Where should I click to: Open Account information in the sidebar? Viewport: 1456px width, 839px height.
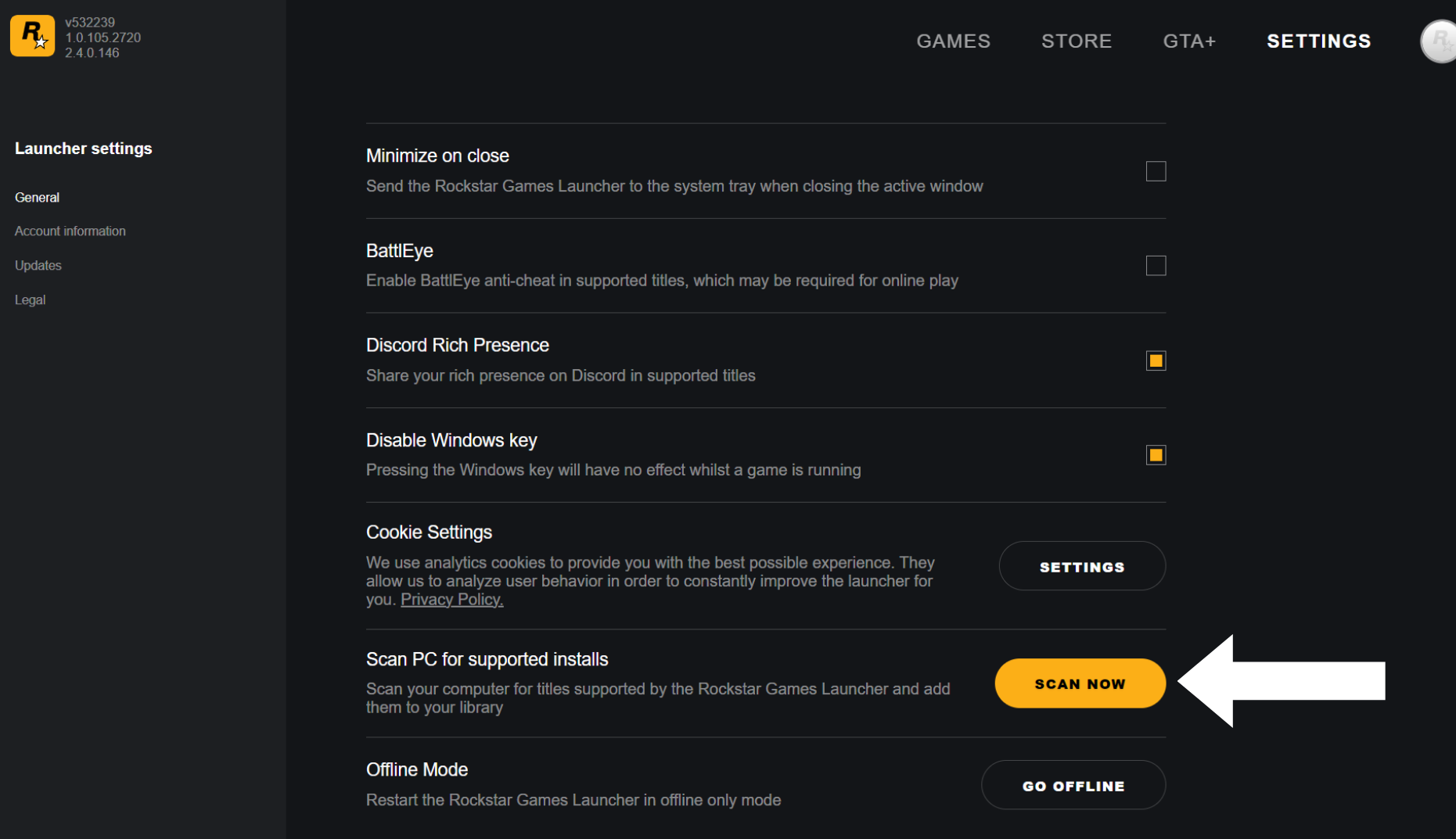point(70,231)
